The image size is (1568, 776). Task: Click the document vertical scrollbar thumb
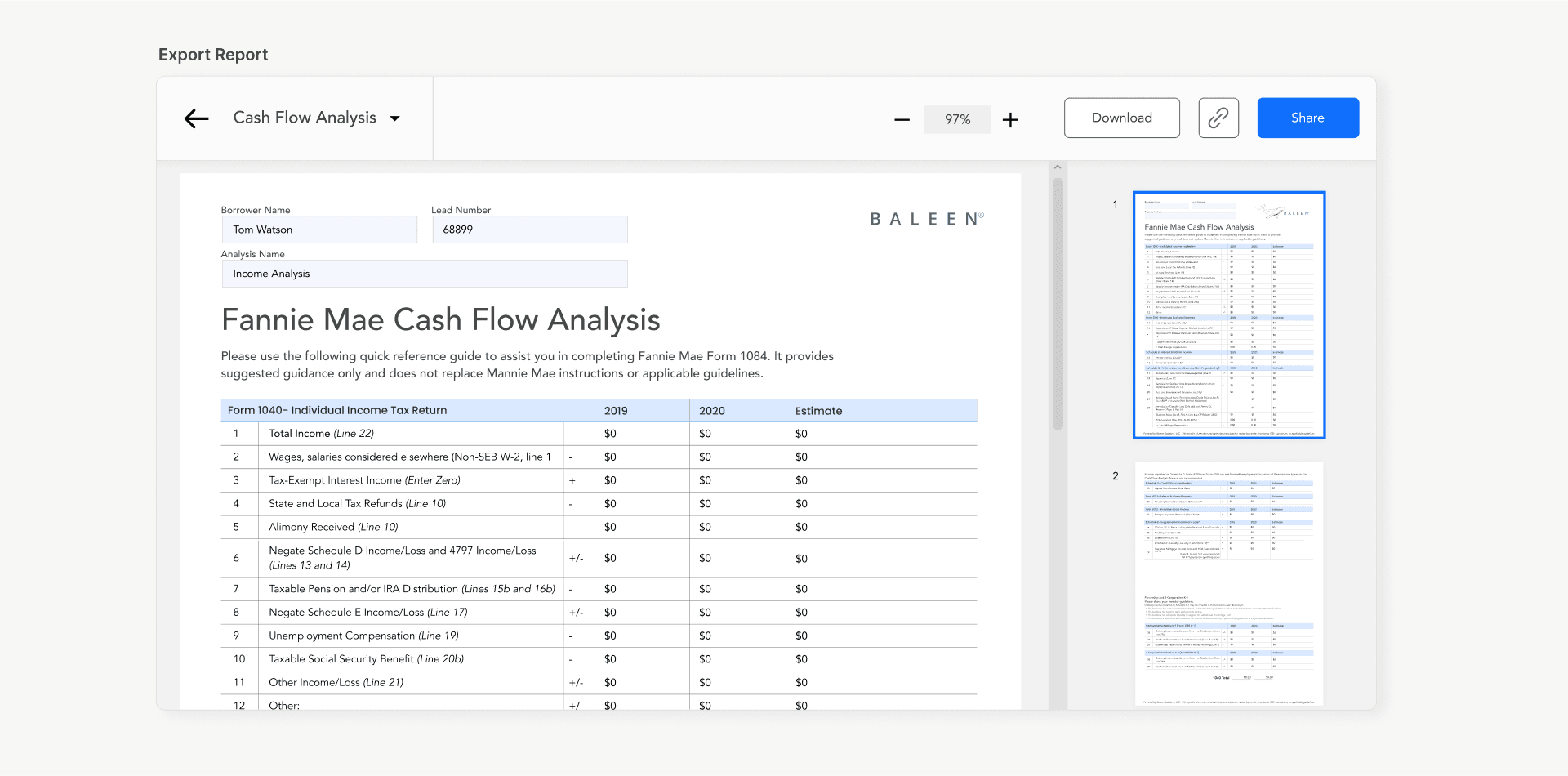click(x=1058, y=302)
